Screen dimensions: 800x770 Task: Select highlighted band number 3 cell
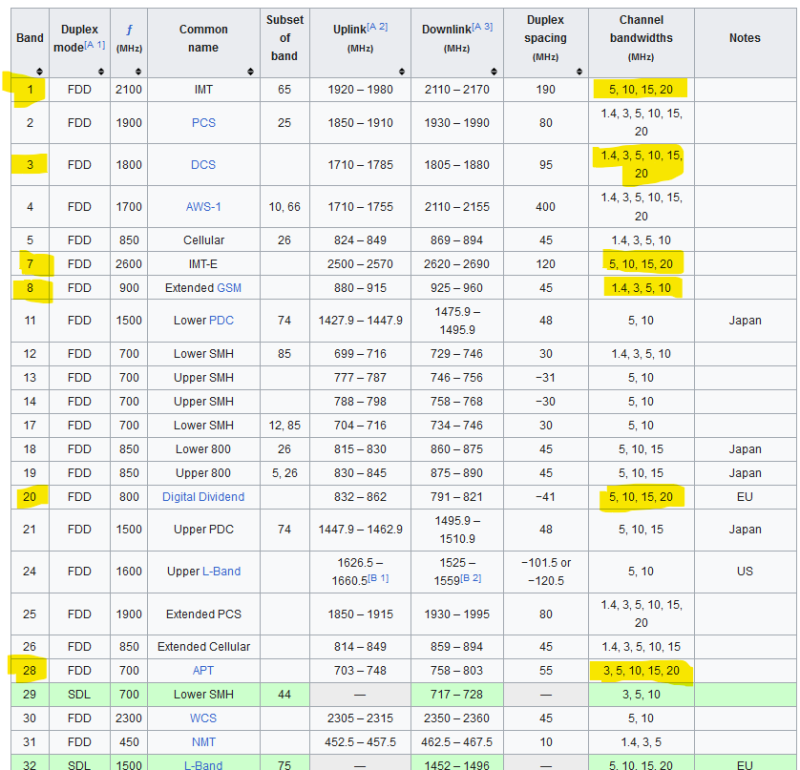click(30, 165)
